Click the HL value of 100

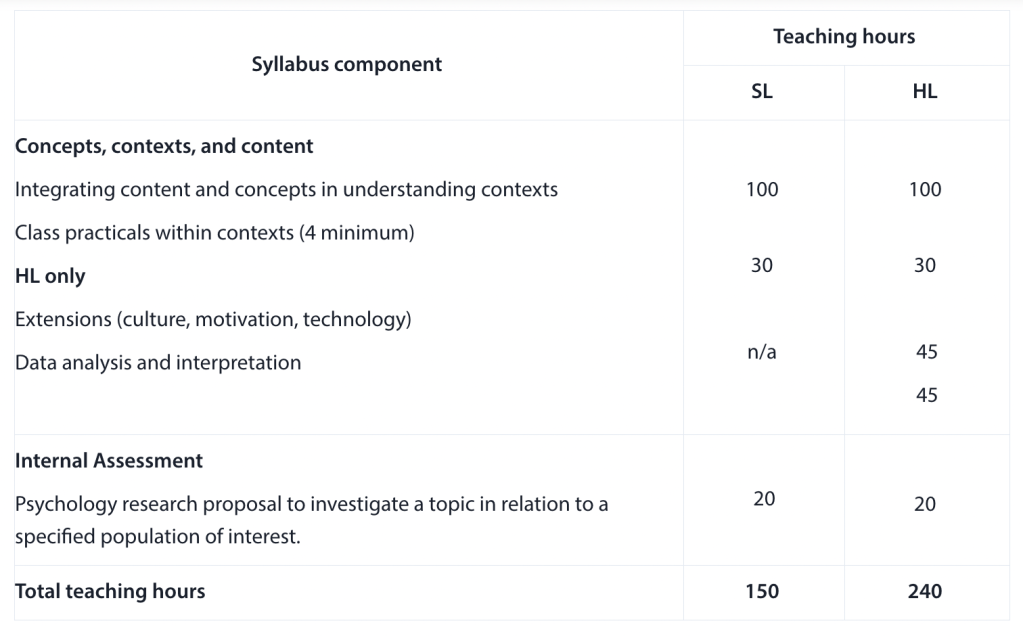[x=925, y=189]
